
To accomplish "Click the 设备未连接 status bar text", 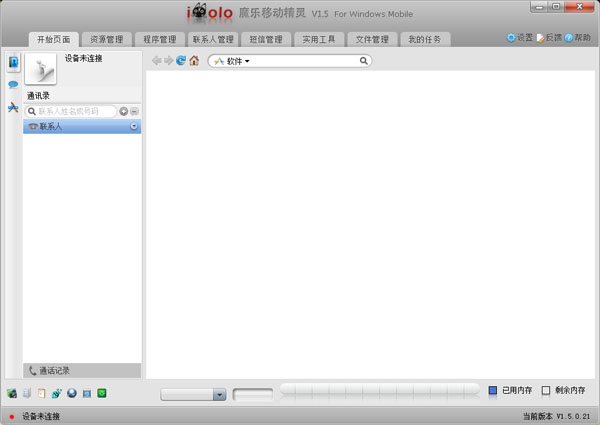I will tap(41, 417).
